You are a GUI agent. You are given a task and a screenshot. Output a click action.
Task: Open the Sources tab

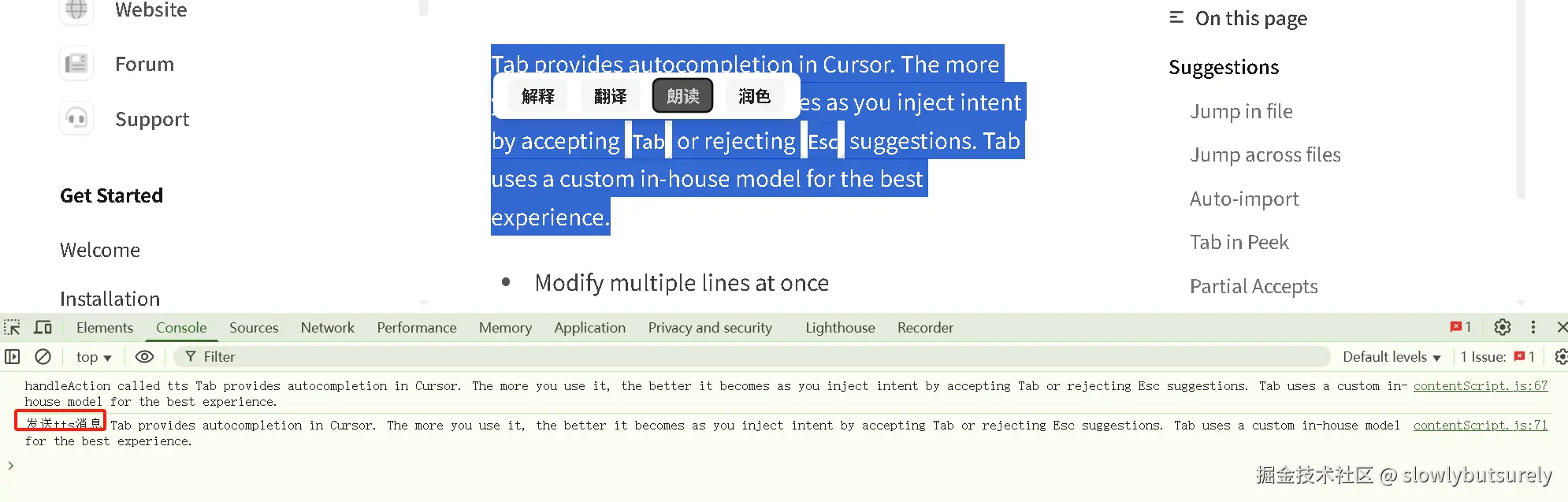pos(254,327)
